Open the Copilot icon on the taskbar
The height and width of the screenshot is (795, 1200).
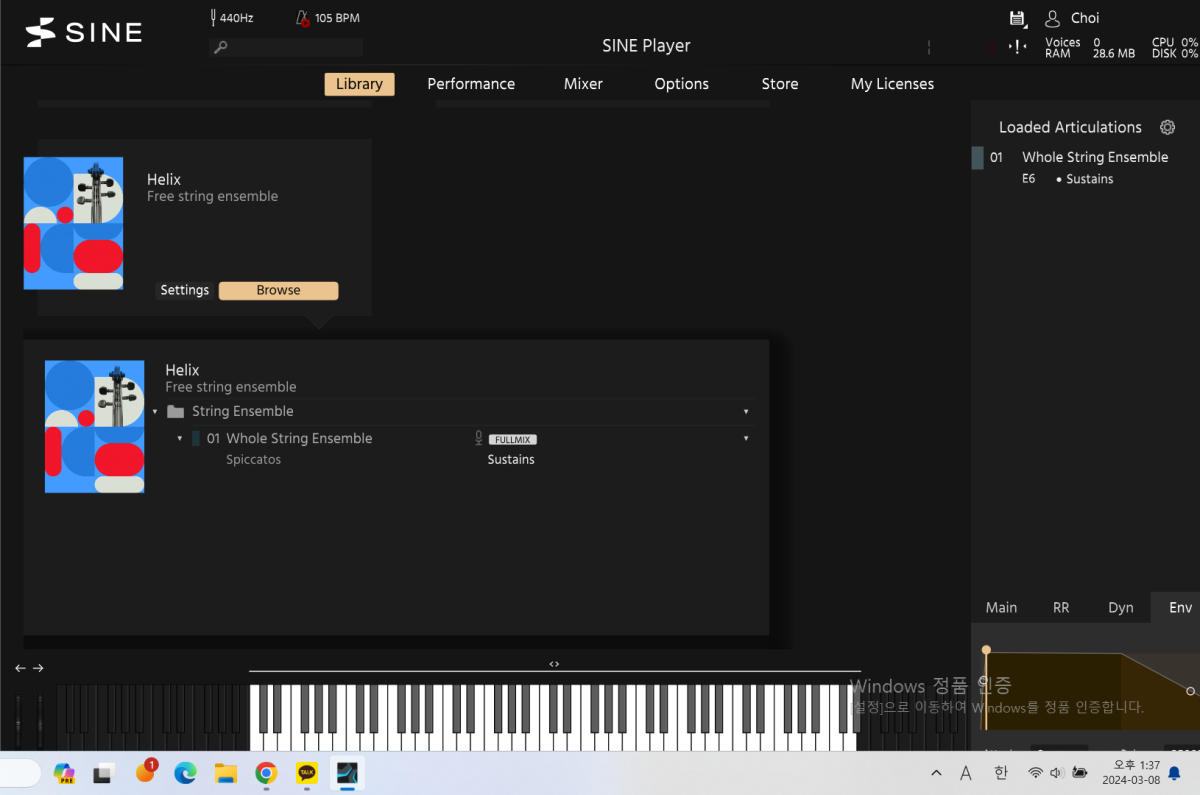click(x=65, y=773)
